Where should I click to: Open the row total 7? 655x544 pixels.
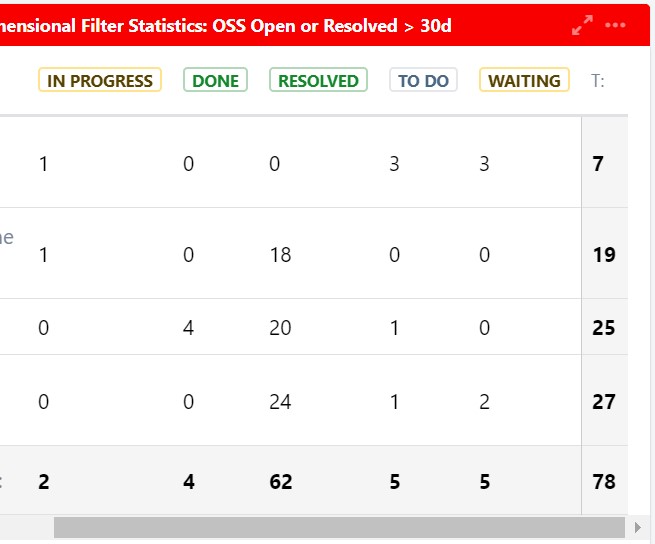point(598,163)
